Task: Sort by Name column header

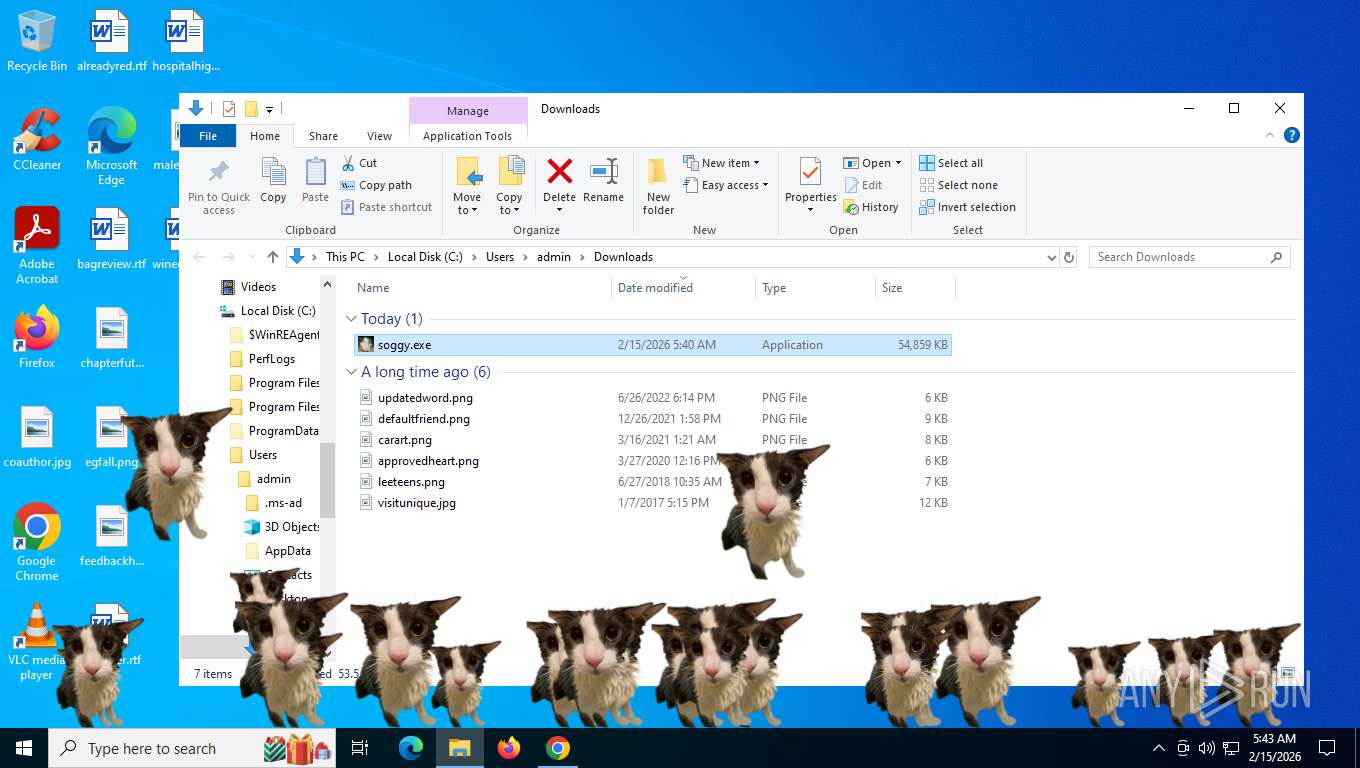Action: pyautogui.click(x=481, y=288)
